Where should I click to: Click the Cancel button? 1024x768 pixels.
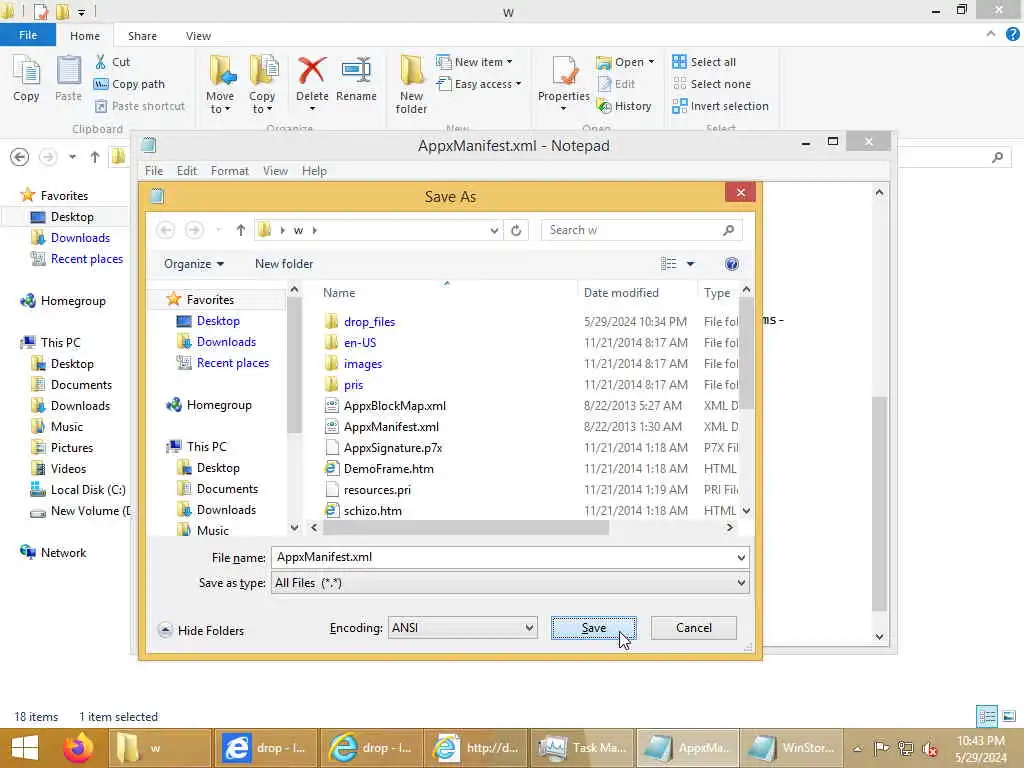coord(694,628)
